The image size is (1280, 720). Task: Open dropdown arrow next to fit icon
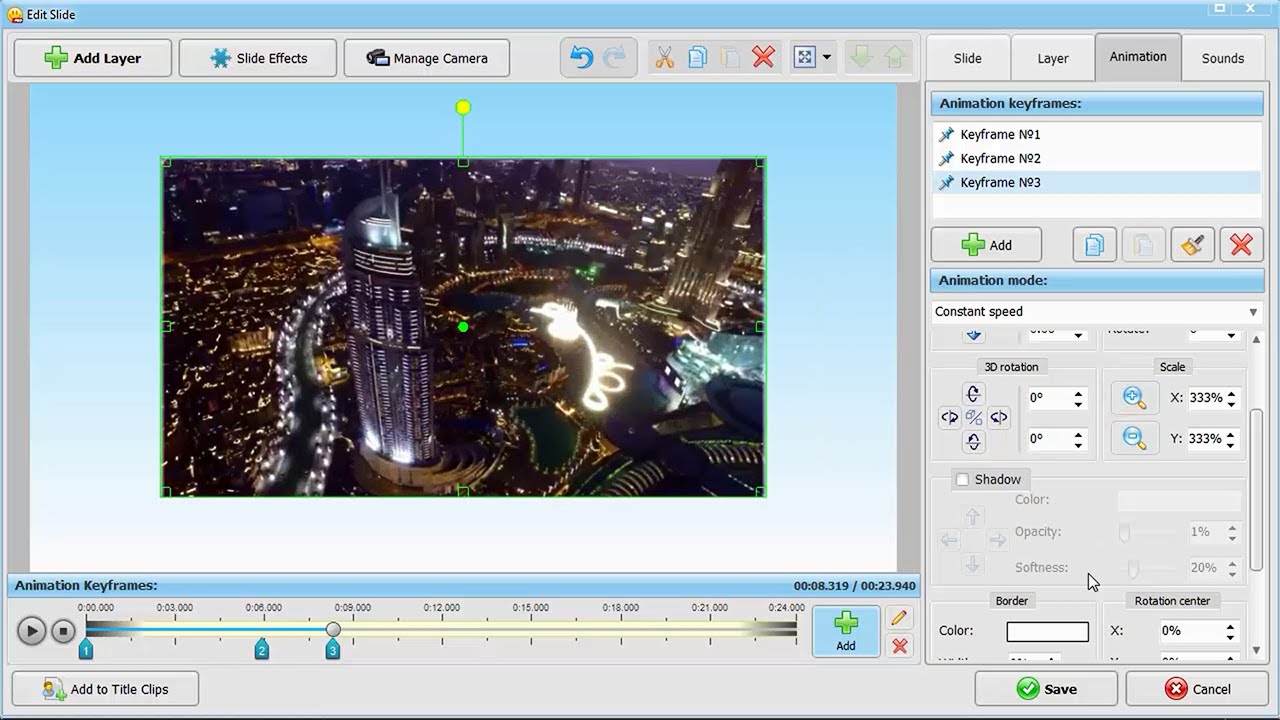(826, 58)
